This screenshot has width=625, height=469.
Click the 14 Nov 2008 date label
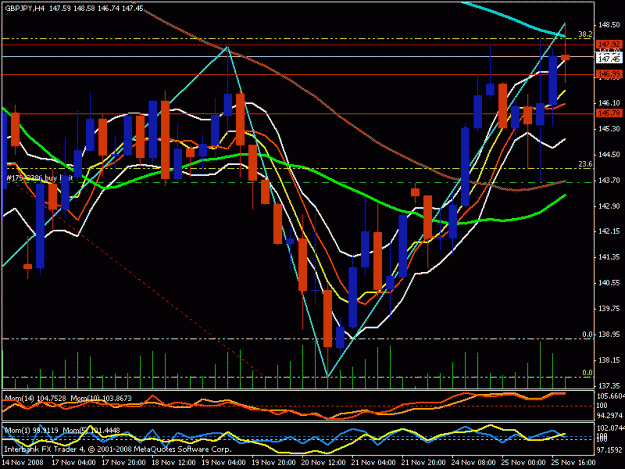23,463
